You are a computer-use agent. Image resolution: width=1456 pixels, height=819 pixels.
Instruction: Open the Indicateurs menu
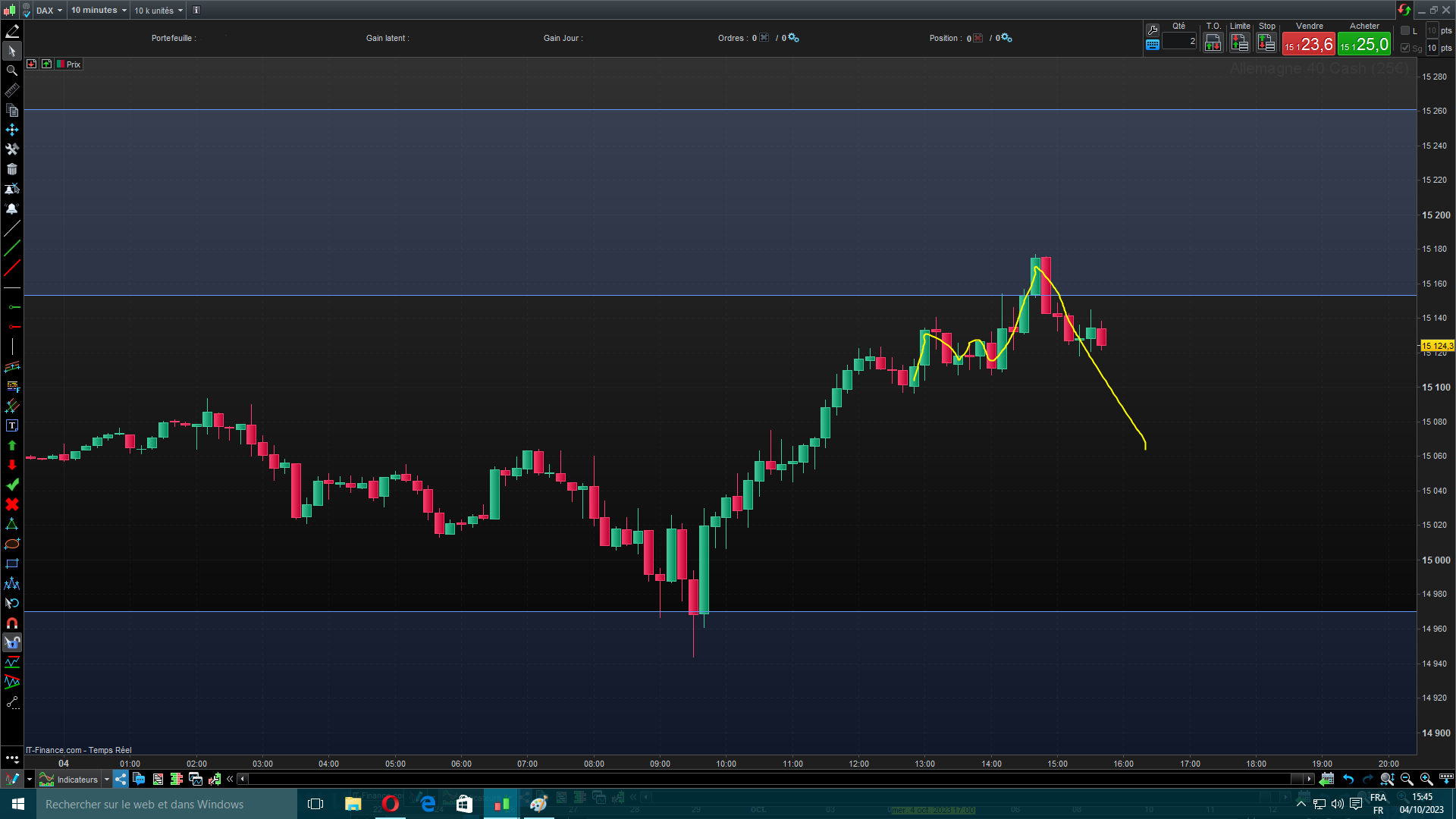click(77, 780)
